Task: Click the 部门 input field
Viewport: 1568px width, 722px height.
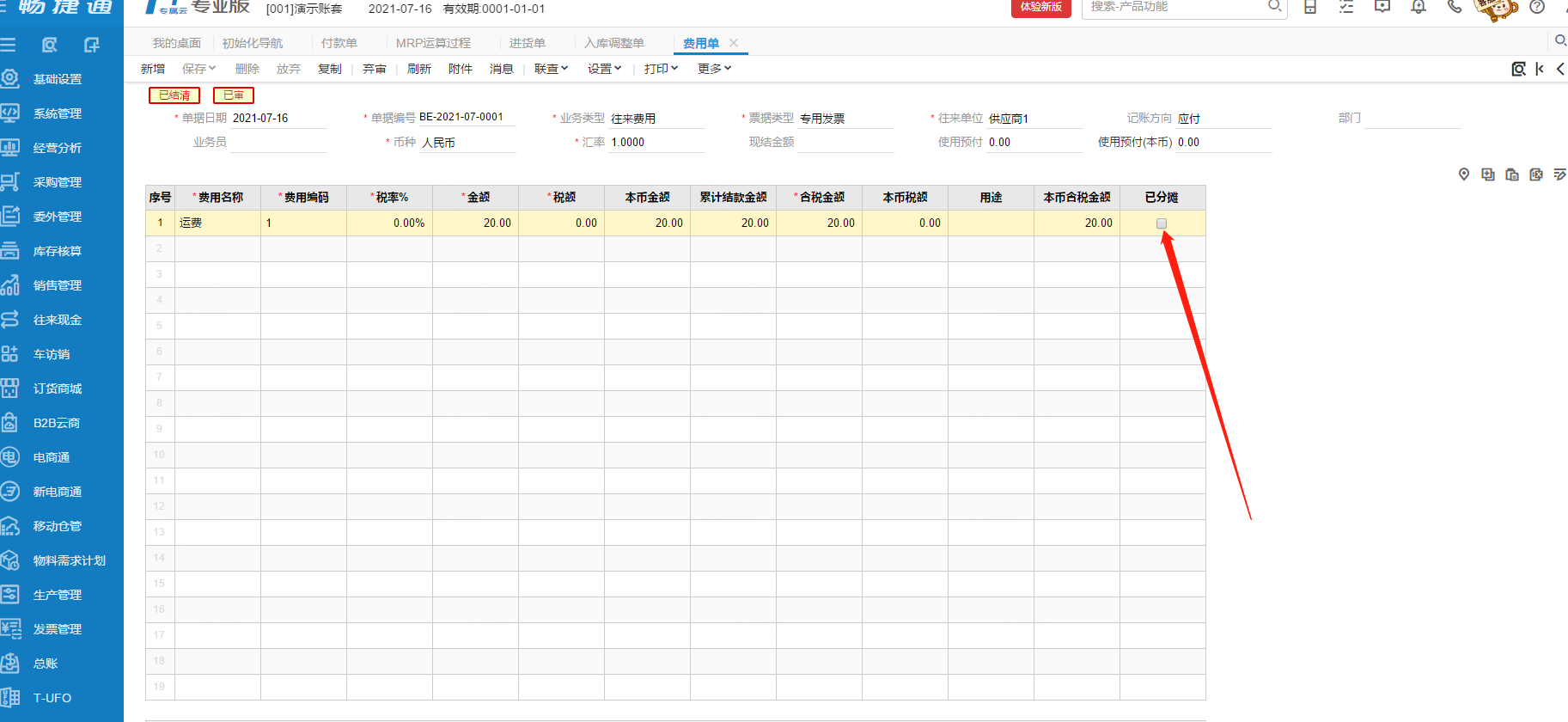Action: 1412,119
